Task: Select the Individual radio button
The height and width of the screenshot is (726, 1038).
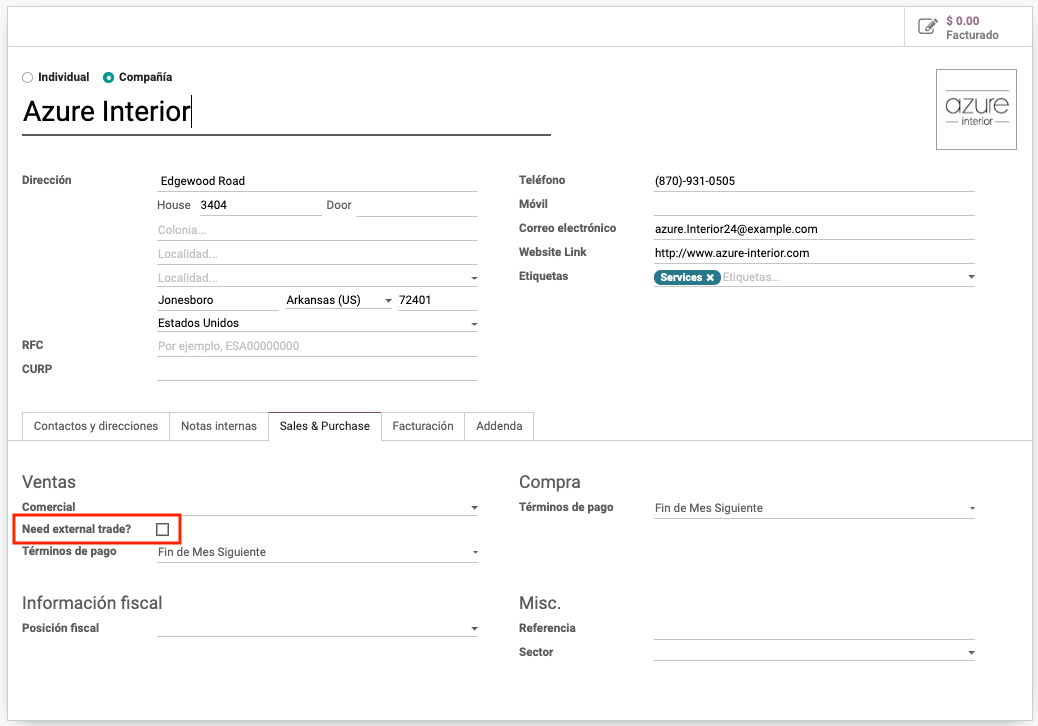Action: [x=27, y=77]
